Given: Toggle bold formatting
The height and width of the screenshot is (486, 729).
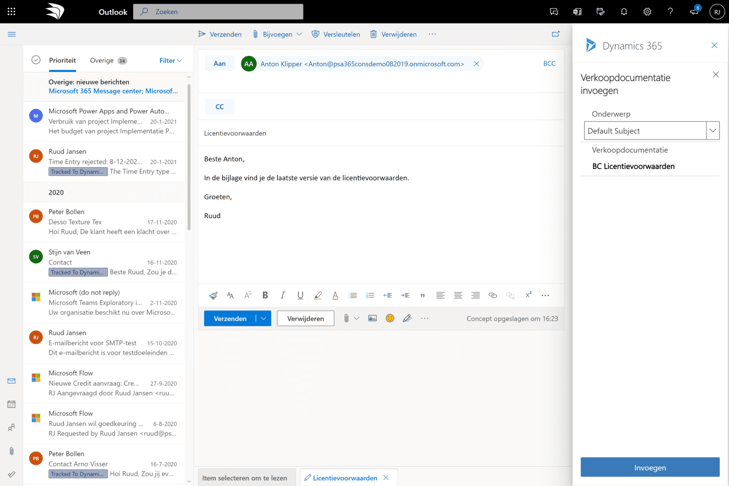Looking at the screenshot, I should pos(265,295).
